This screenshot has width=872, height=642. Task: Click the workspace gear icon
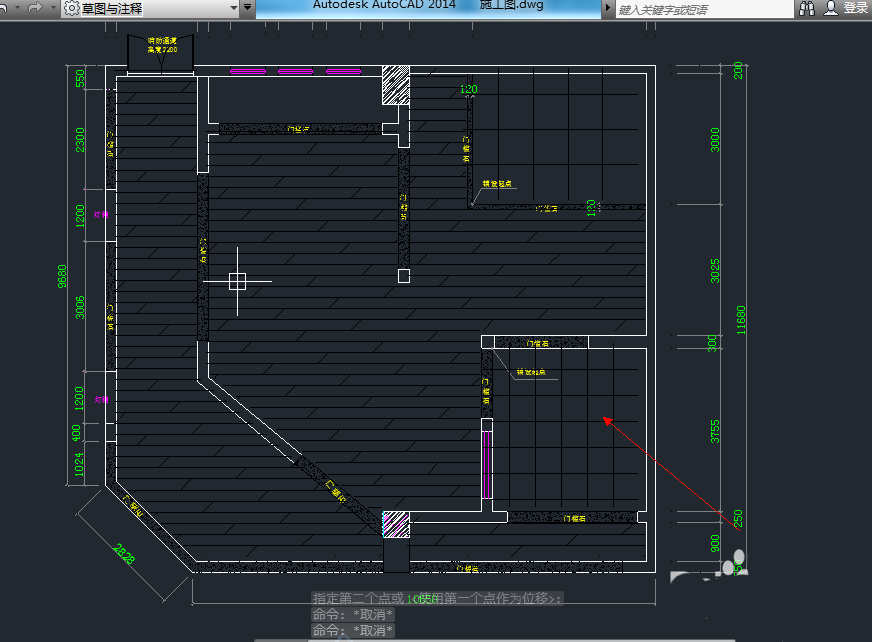click(71, 8)
